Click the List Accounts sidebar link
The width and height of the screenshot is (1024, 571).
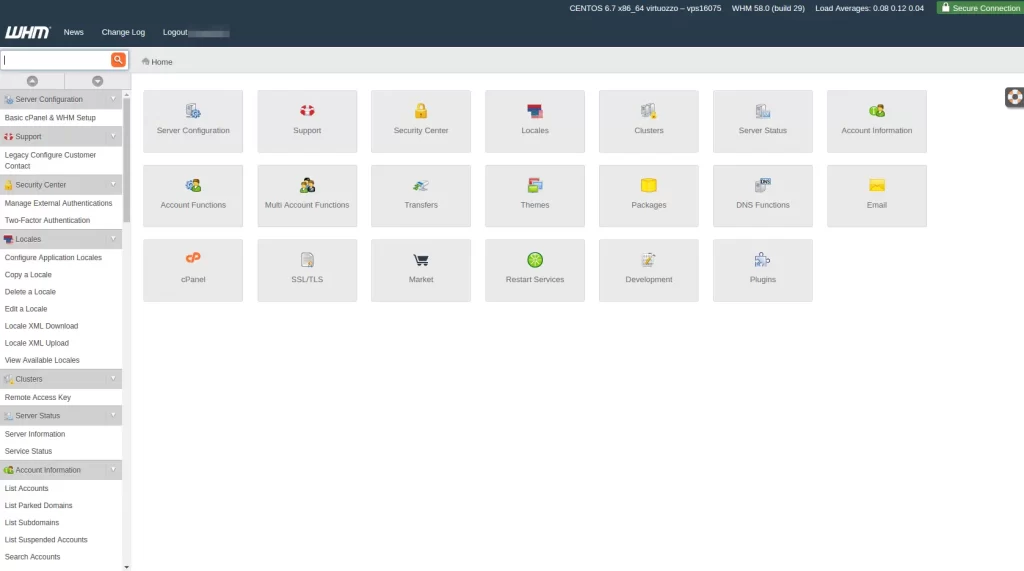[x=26, y=488]
